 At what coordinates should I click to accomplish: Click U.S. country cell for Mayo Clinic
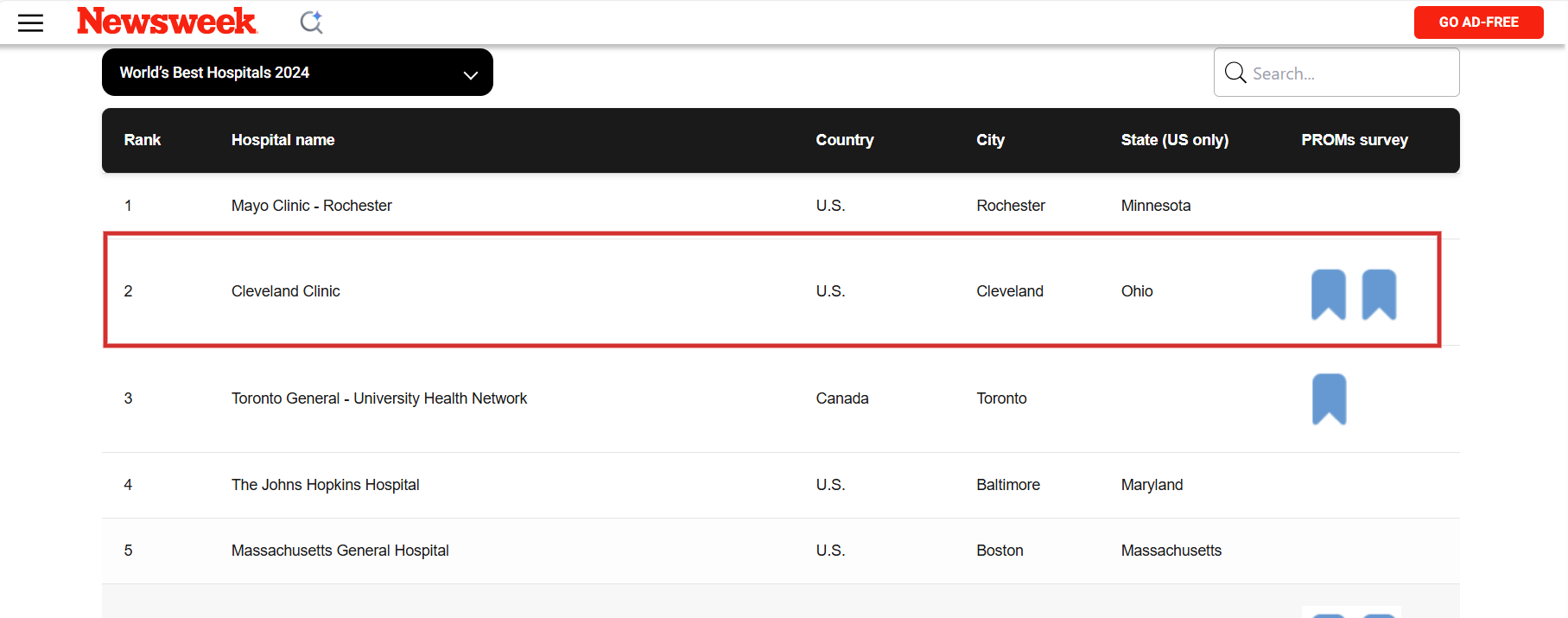point(830,206)
